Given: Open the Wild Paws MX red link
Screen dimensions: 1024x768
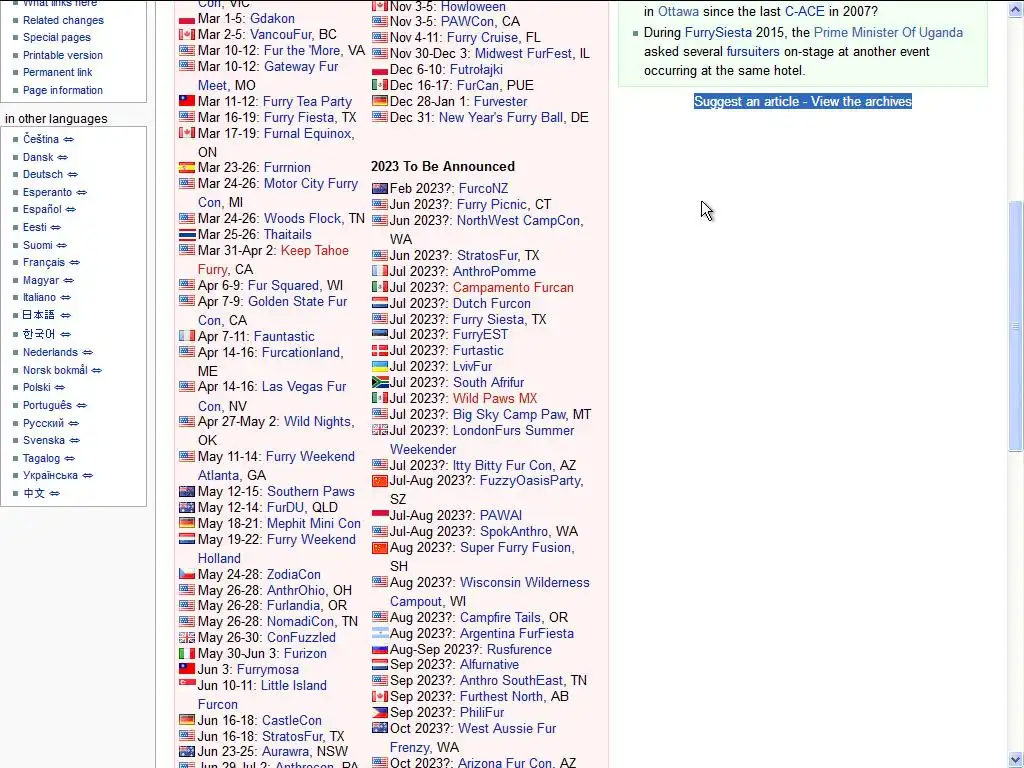Looking at the screenshot, I should pyautogui.click(x=495, y=398).
